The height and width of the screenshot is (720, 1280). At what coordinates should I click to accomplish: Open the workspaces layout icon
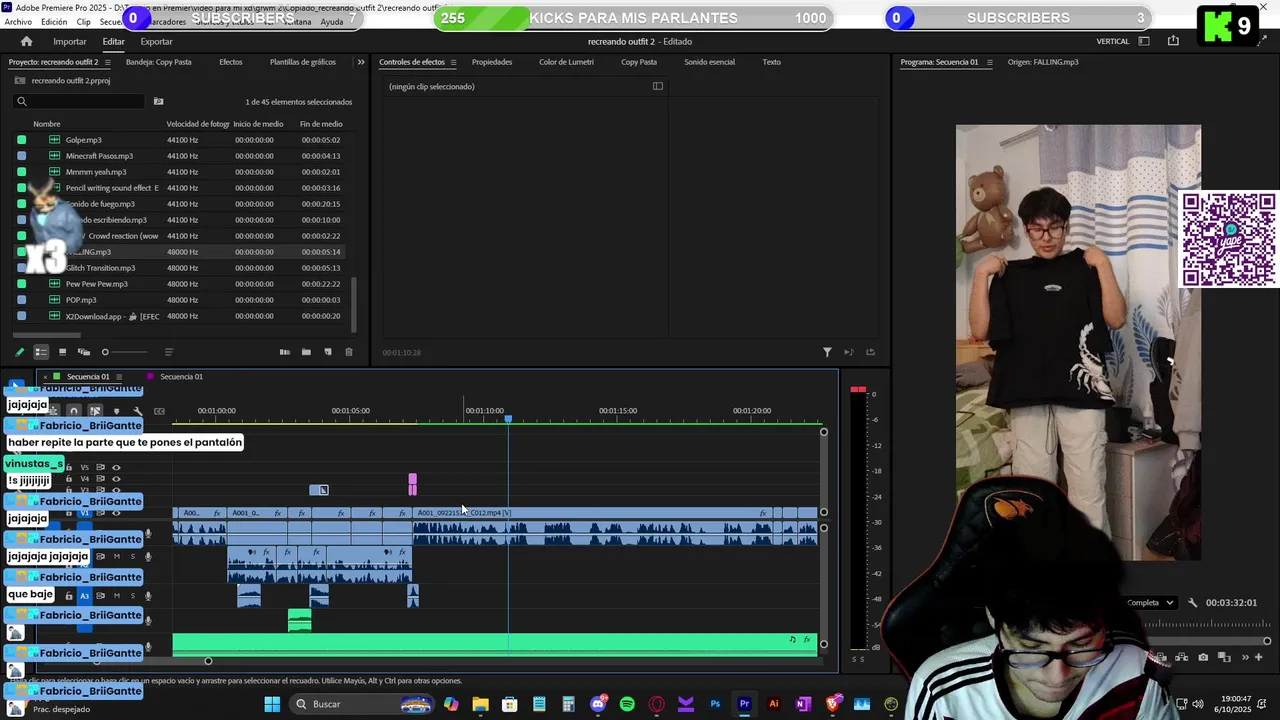click(1144, 41)
